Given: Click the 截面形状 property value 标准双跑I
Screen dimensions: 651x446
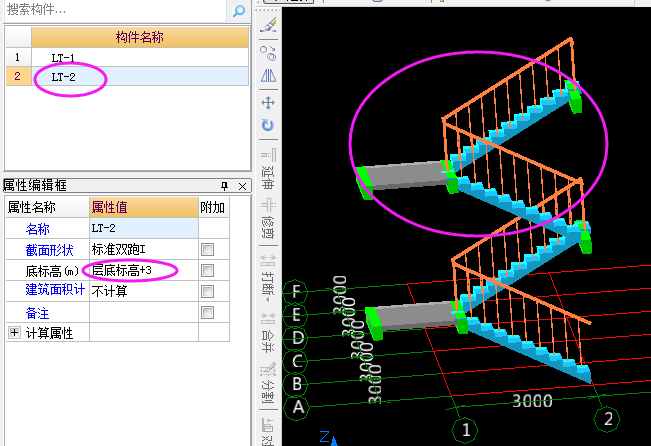Looking at the screenshot, I should pyautogui.click(x=144, y=250).
